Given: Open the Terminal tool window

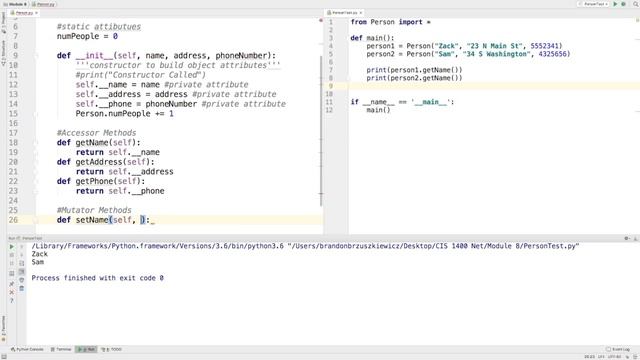Looking at the screenshot, I should click(x=61, y=349).
